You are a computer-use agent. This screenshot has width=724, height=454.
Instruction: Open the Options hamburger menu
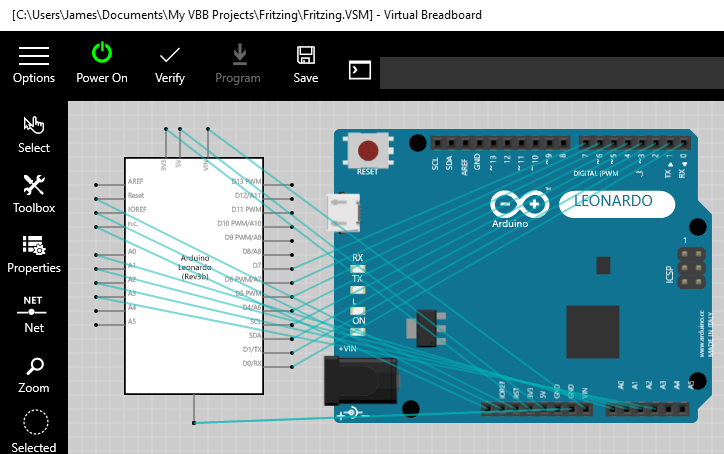point(34,65)
